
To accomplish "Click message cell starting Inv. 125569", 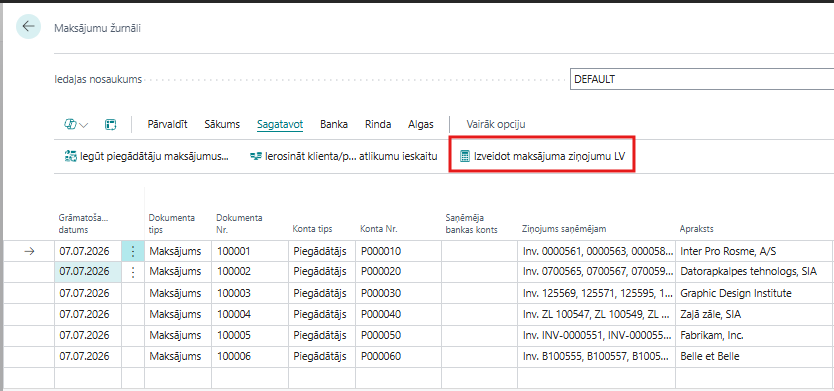I will click(x=596, y=293).
